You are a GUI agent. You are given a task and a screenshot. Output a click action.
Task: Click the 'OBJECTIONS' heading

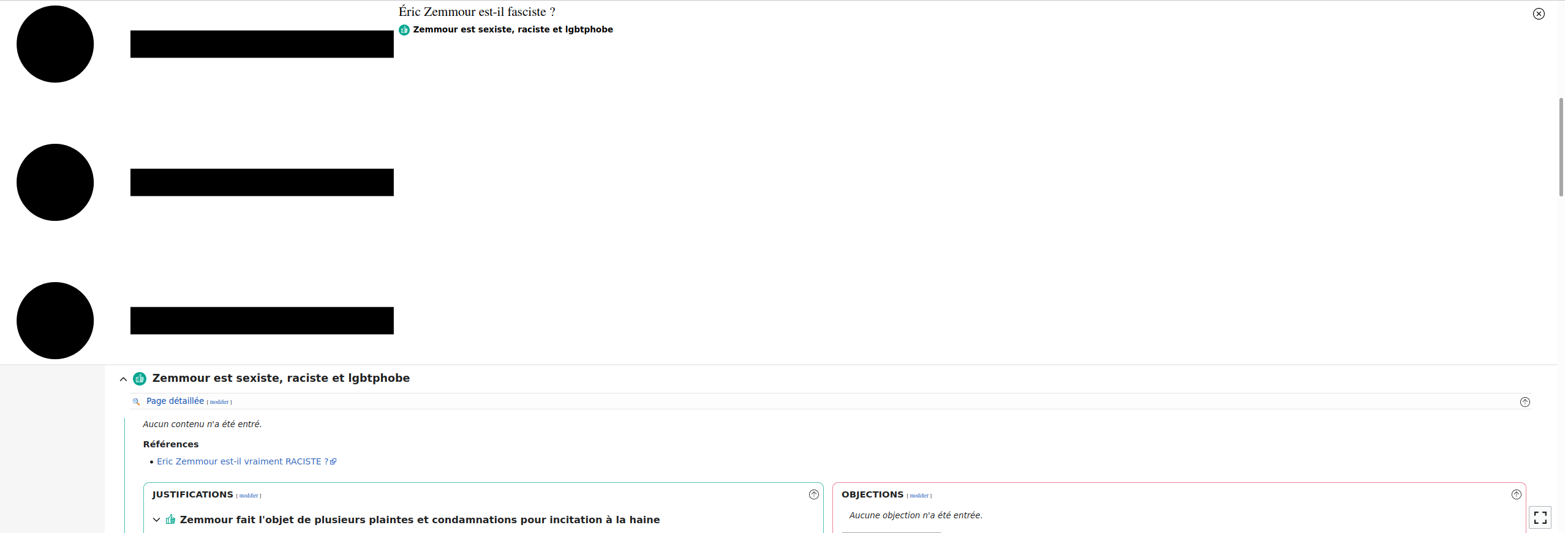click(x=872, y=494)
